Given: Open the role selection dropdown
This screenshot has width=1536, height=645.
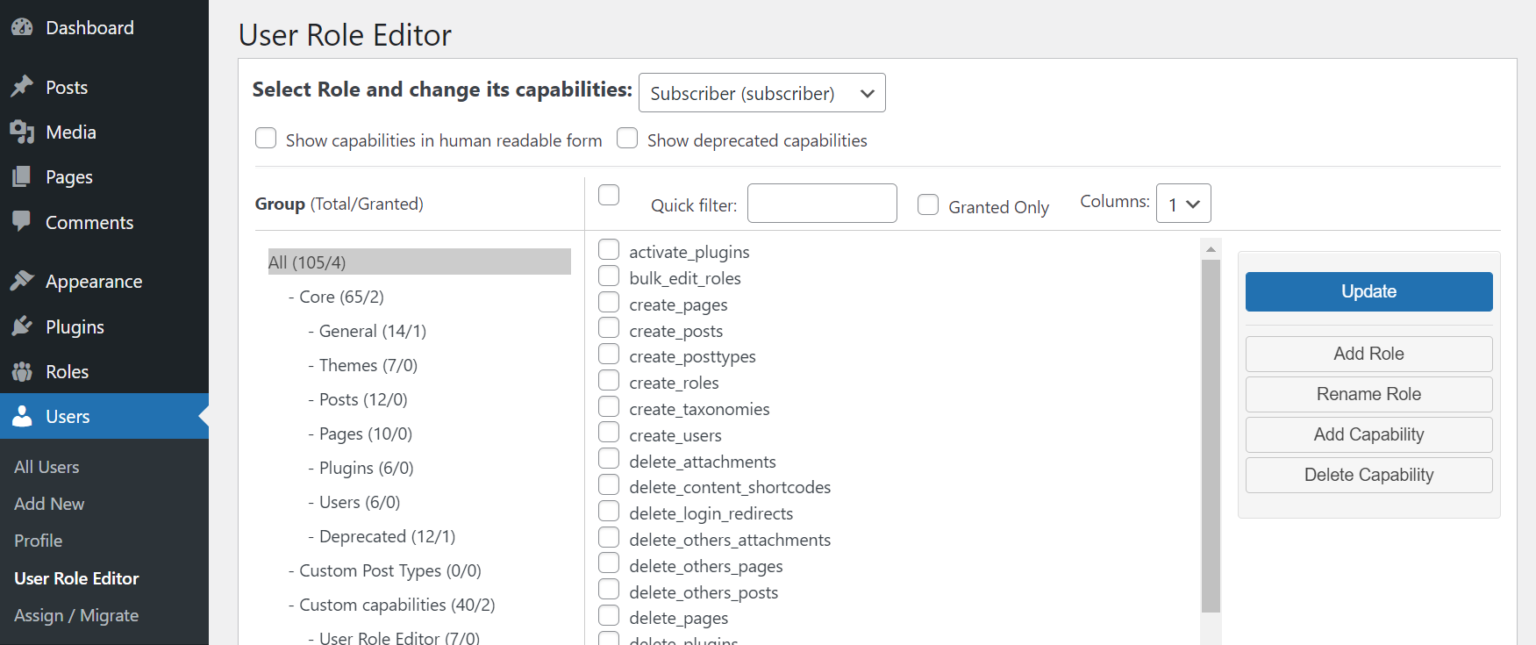Looking at the screenshot, I should [761, 92].
